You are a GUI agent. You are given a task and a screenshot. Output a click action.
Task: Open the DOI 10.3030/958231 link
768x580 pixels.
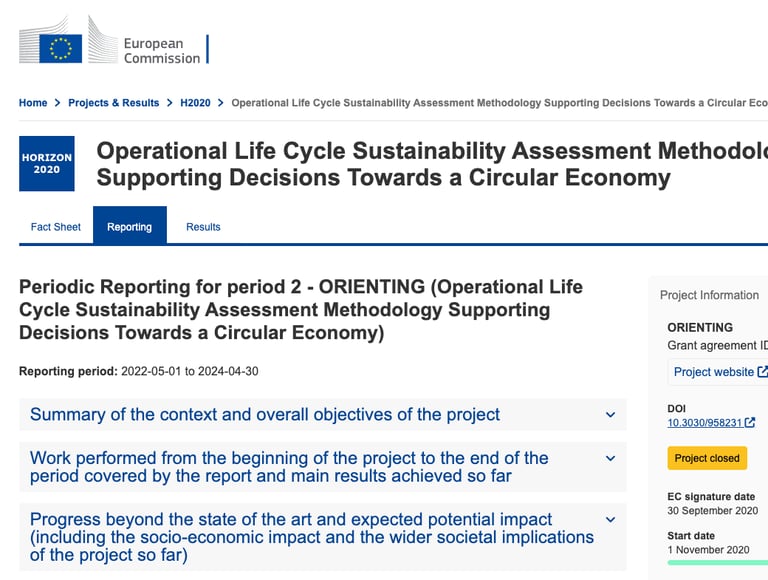pyautogui.click(x=705, y=422)
